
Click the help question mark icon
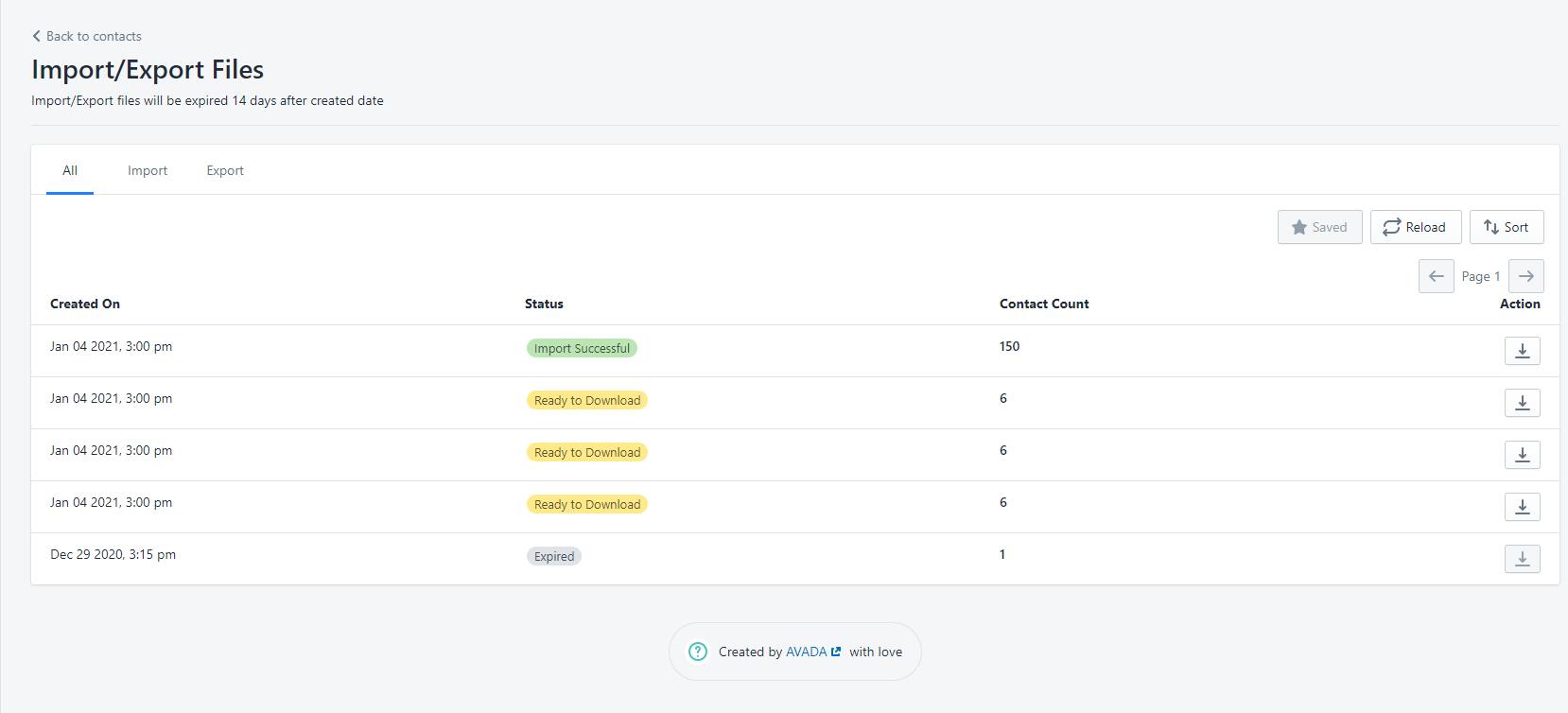point(698,652)
